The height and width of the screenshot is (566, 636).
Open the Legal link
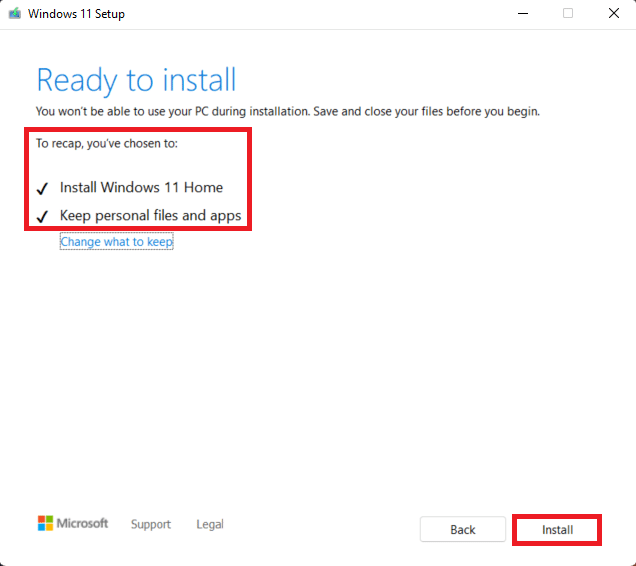pyautogui.click(x=210, y=524)
